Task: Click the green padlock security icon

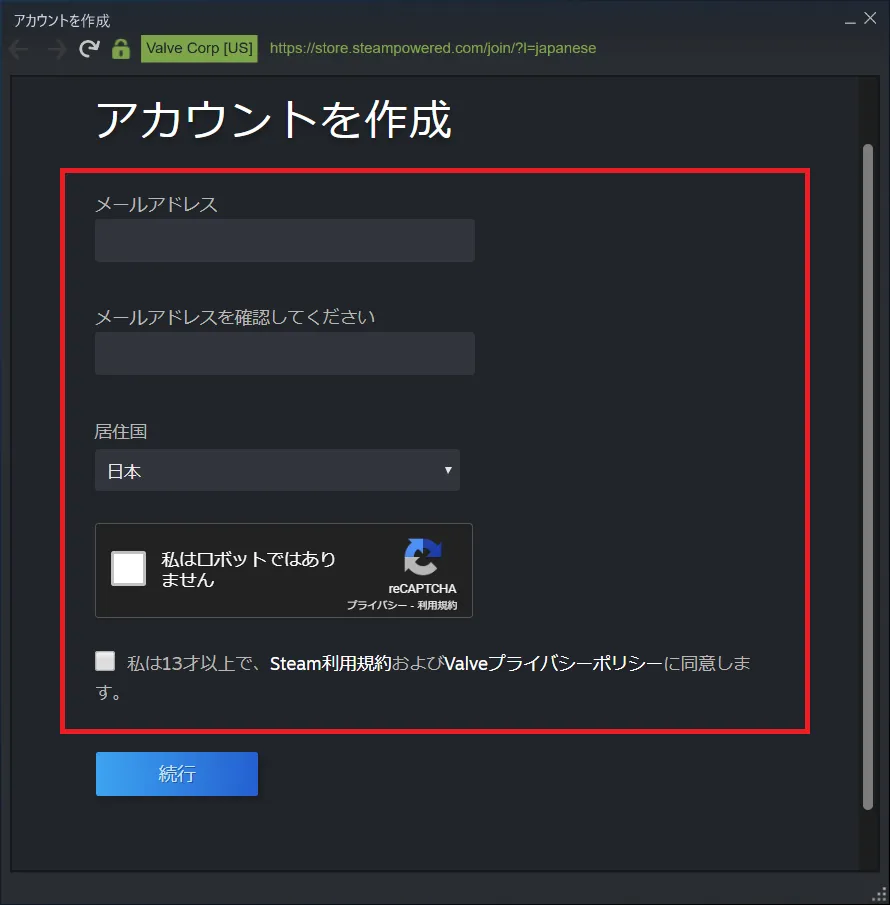Action: (121, 48)
